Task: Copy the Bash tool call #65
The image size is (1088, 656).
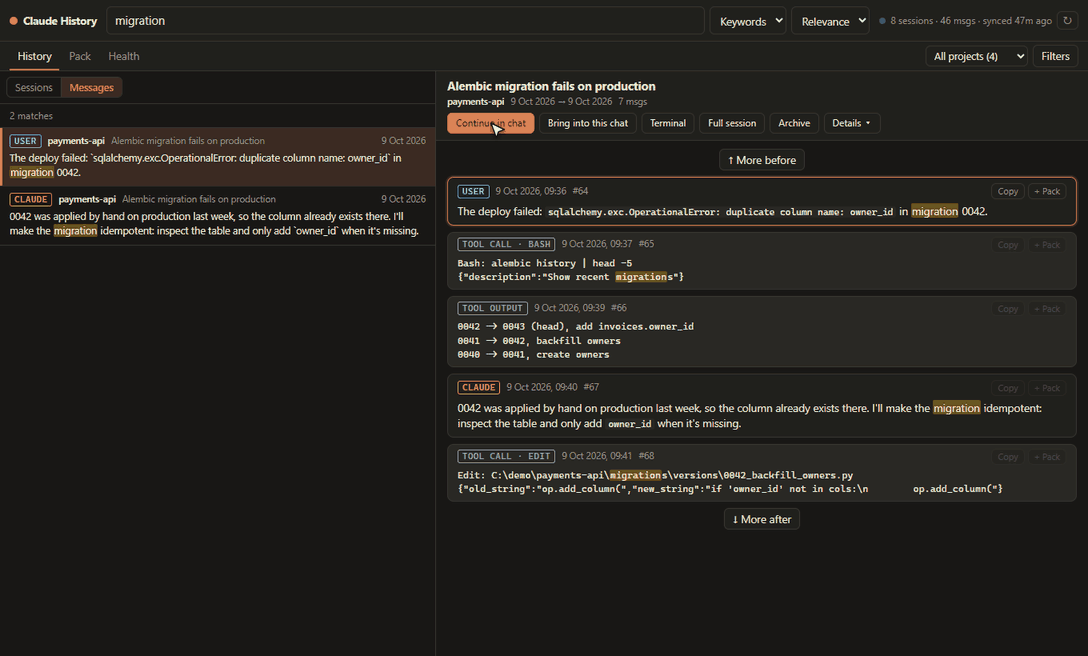Action: pos(1008,244)
